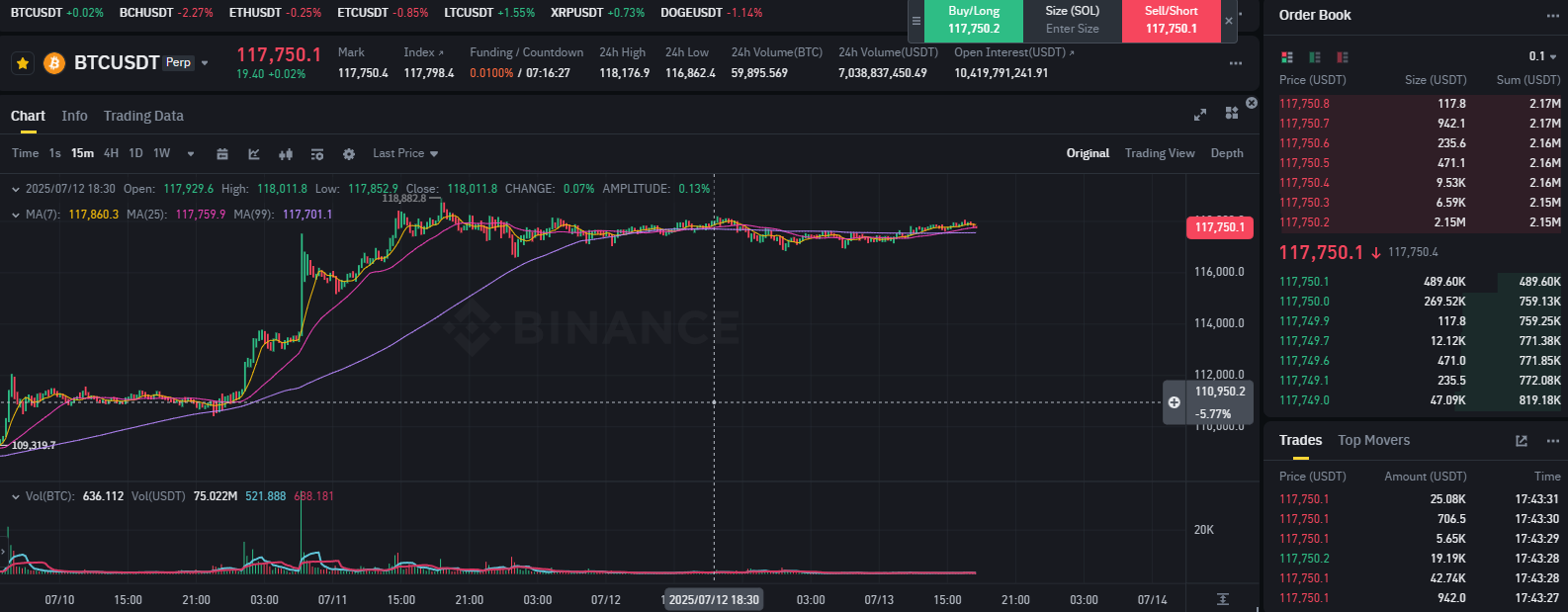Open the Open Interest external link
Screen dimensions: 1568x612
click(1072, 52)
